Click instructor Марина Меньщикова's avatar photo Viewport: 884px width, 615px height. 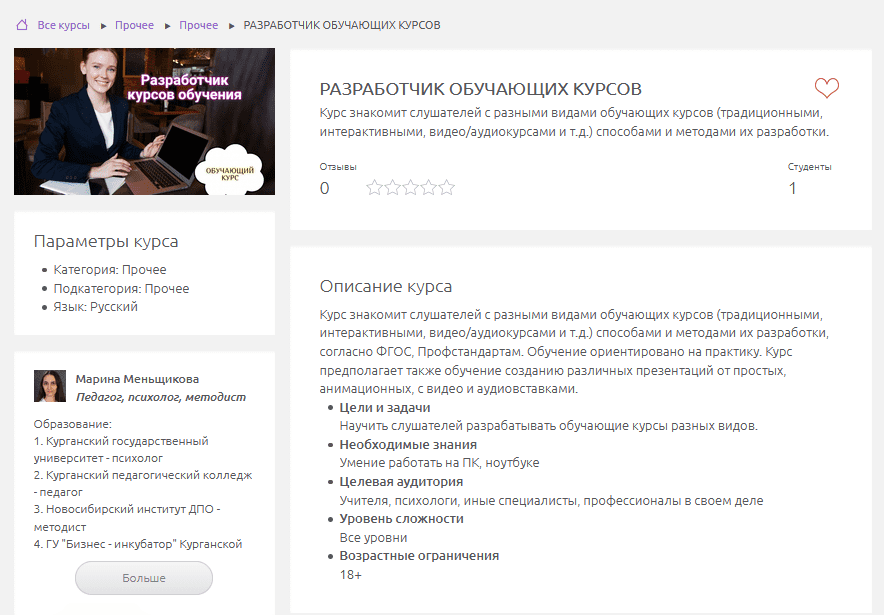[x=50, y=386]
